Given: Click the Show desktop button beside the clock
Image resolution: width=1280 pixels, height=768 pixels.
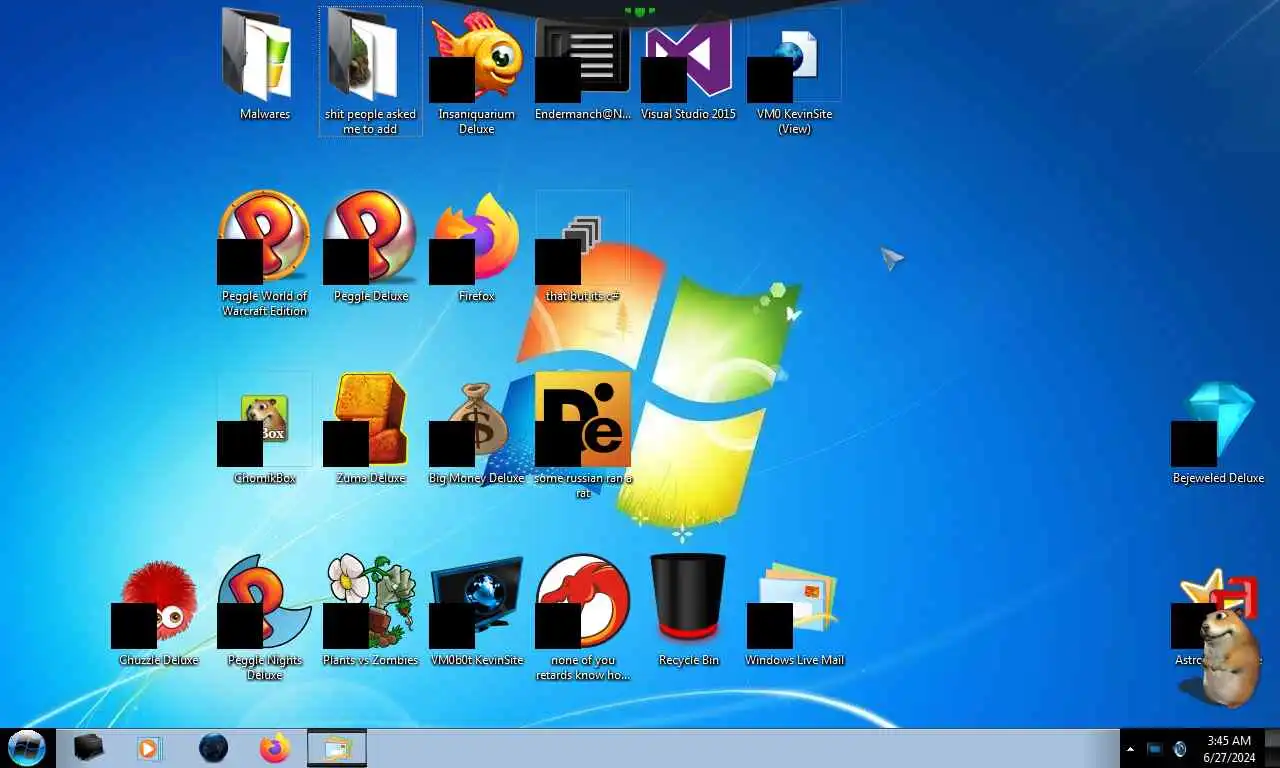Looking at the screenshot, I should [1272, 748].
